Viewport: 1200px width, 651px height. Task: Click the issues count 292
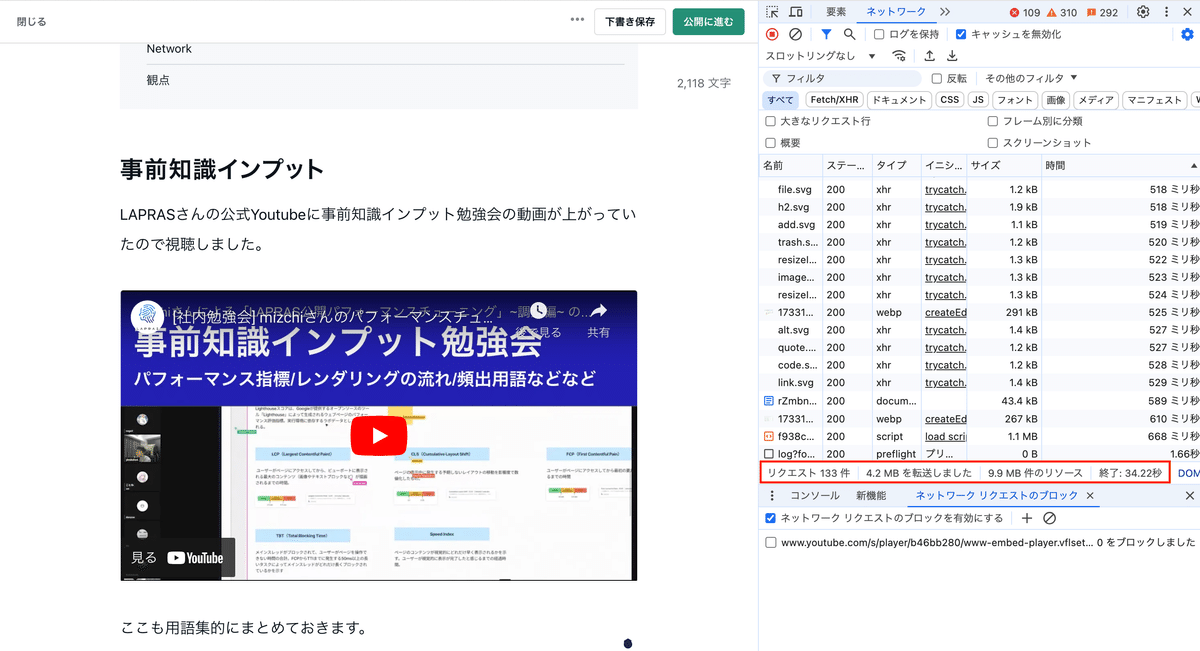click(x=1102, y=13)
